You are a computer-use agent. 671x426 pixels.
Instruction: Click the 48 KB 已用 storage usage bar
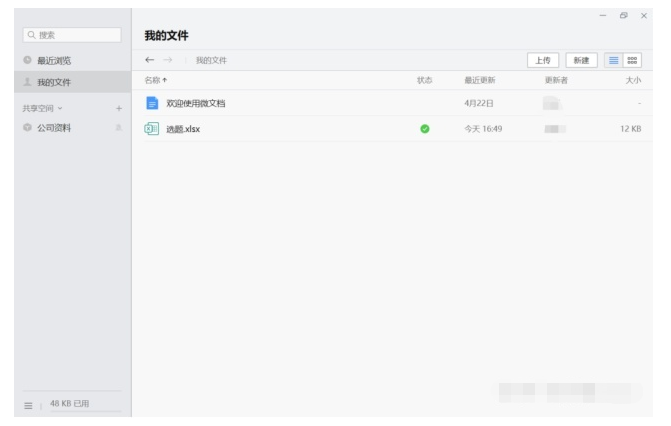[70, 403]
